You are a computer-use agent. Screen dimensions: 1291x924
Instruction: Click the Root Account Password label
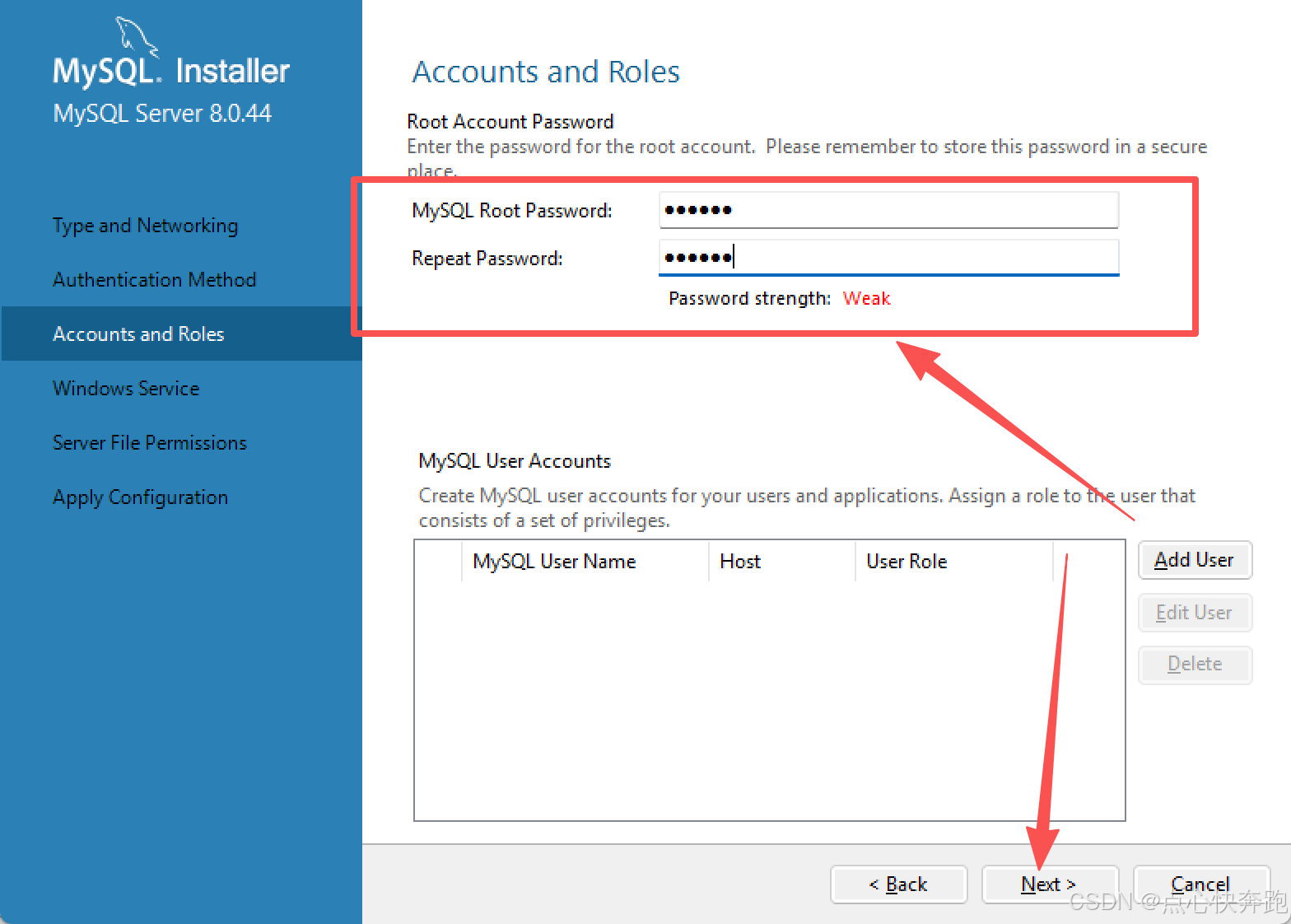coord(510,122)
